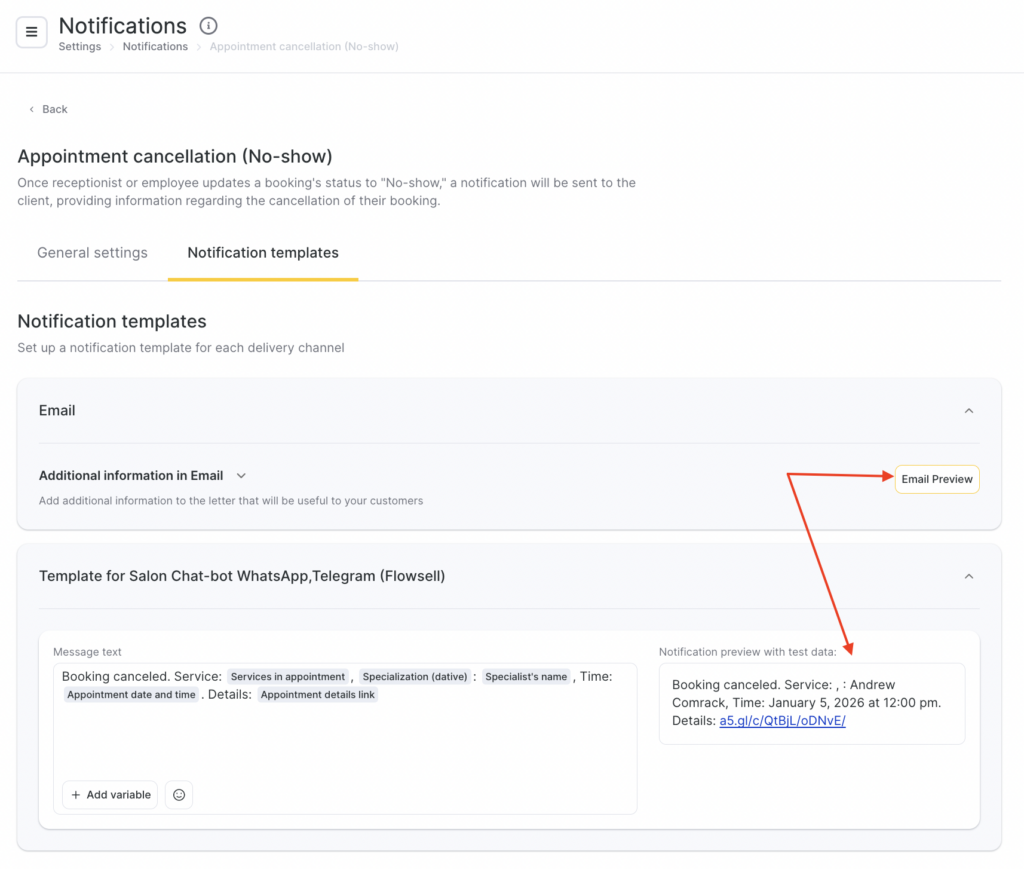Open the a5.gl details link

(x=782, y=721)
